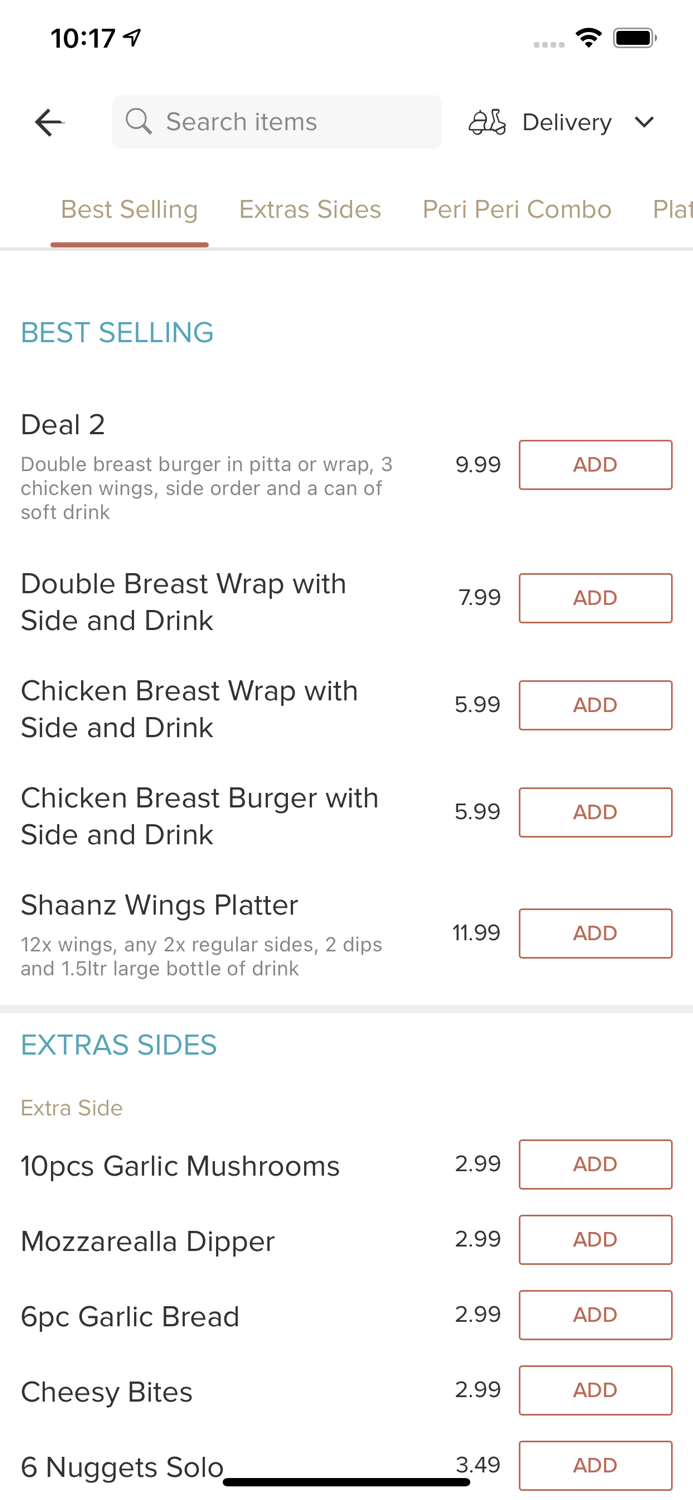Expand the chevron beside Delivery
Image resolution: width=693 pixels, height=1500 pixels.
click(x=645, y=122)
